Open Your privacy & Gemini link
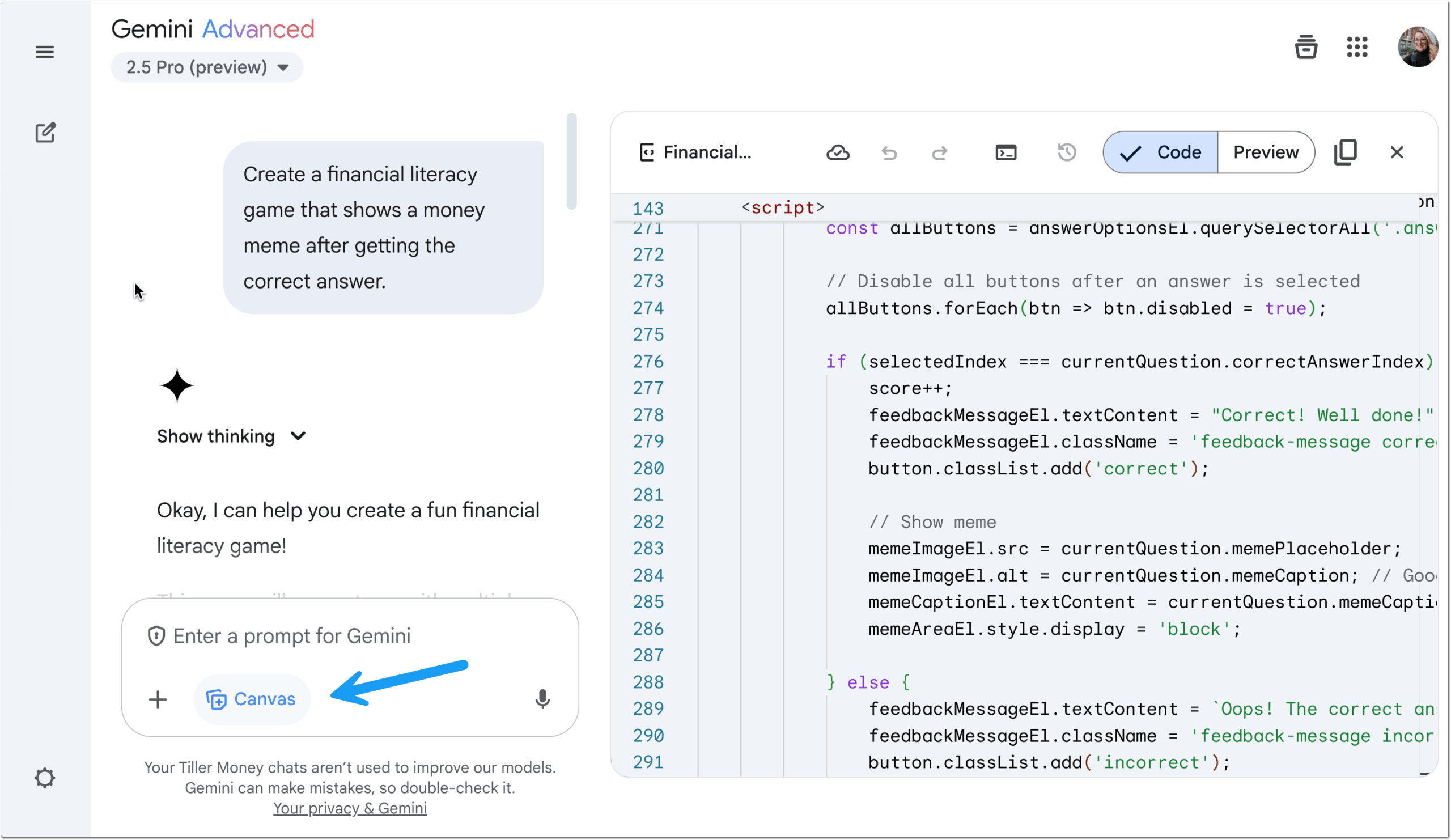This screenshot has height=840, width=1451. pyautogui.click(x=350, y=808)
